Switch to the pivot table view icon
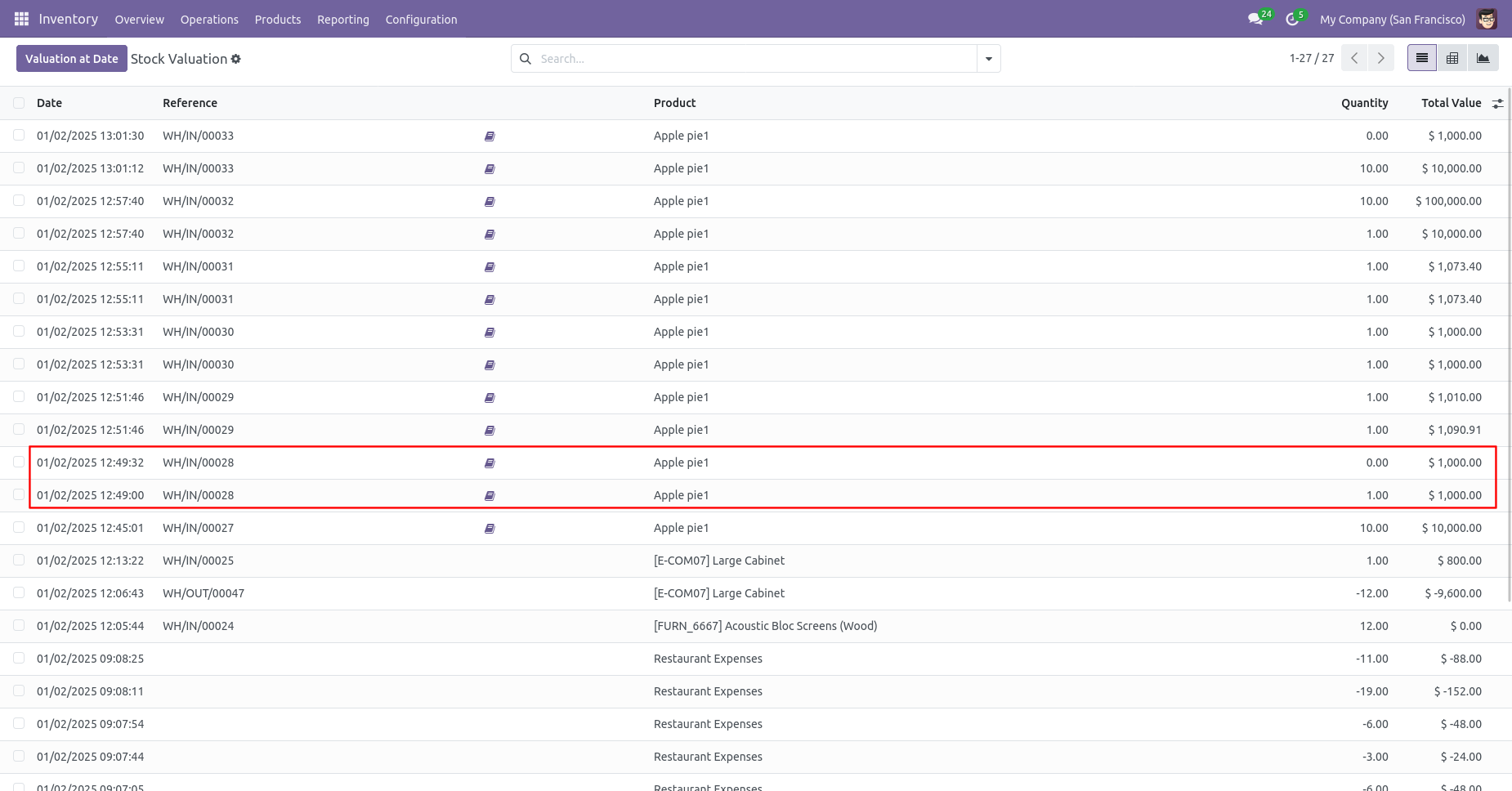The height and width of the screenshot is (791, 1512). [x=1452, y=58]
